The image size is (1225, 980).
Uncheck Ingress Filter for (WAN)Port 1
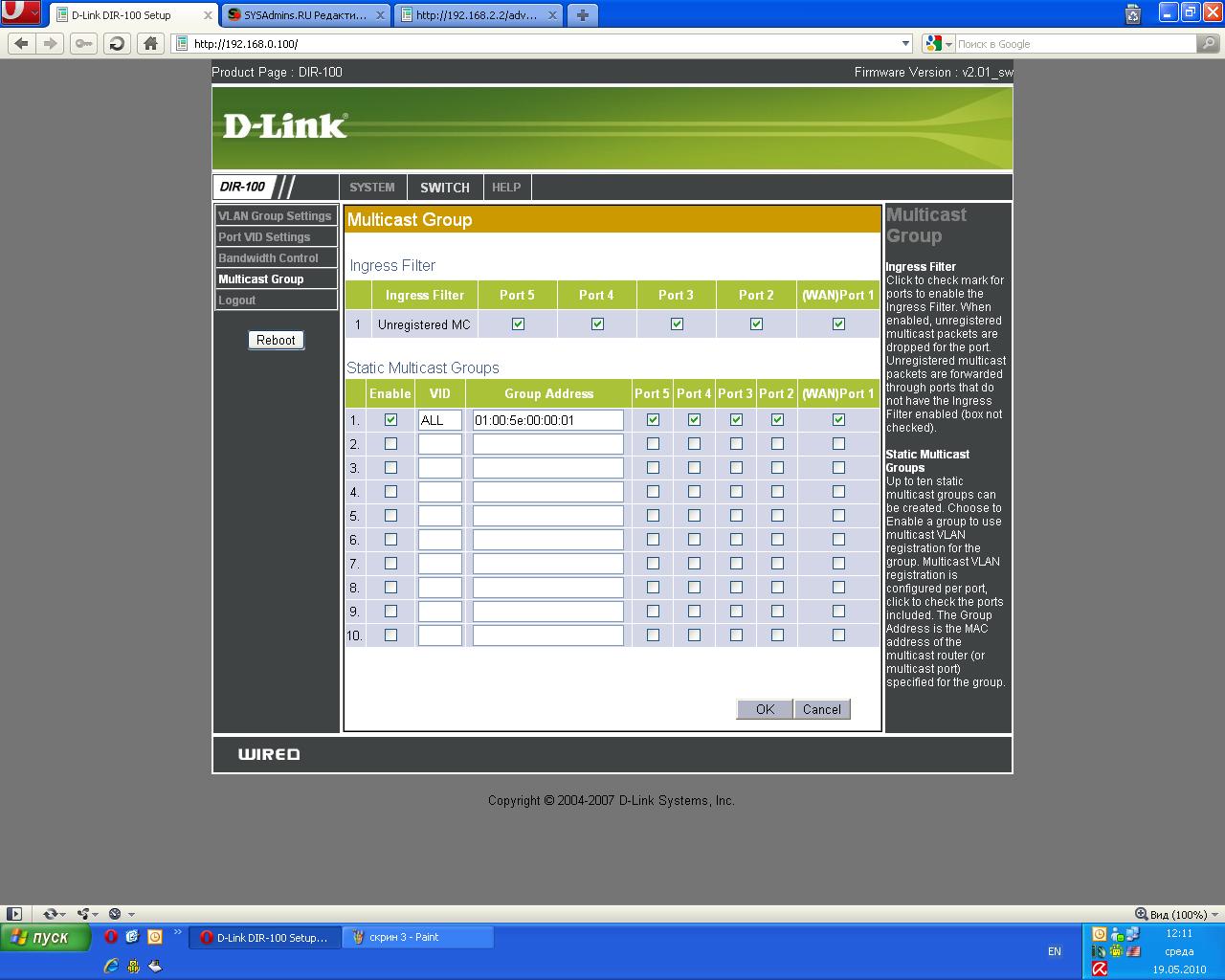838,324
